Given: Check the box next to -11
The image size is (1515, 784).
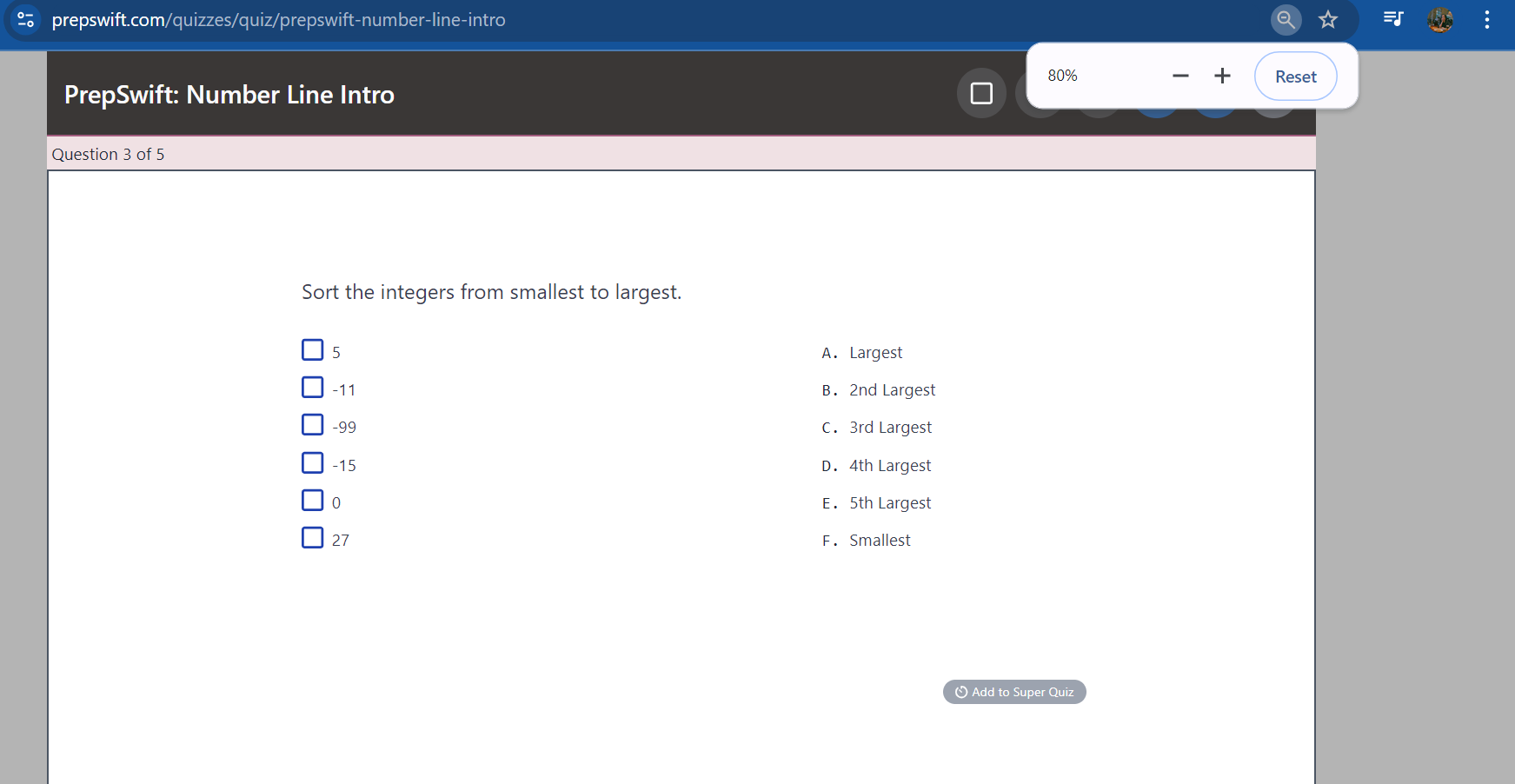Looking at the screenshot, I should coord(313,388).
